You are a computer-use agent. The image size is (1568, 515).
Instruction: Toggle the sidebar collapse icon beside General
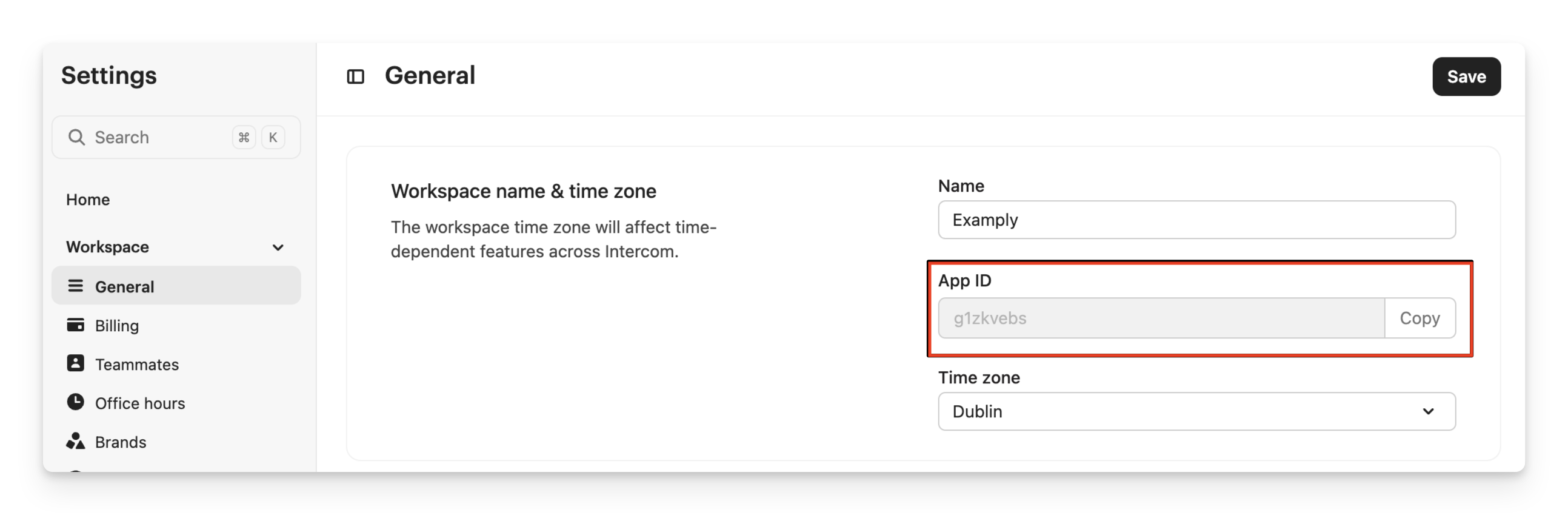(x=355, y=77)
